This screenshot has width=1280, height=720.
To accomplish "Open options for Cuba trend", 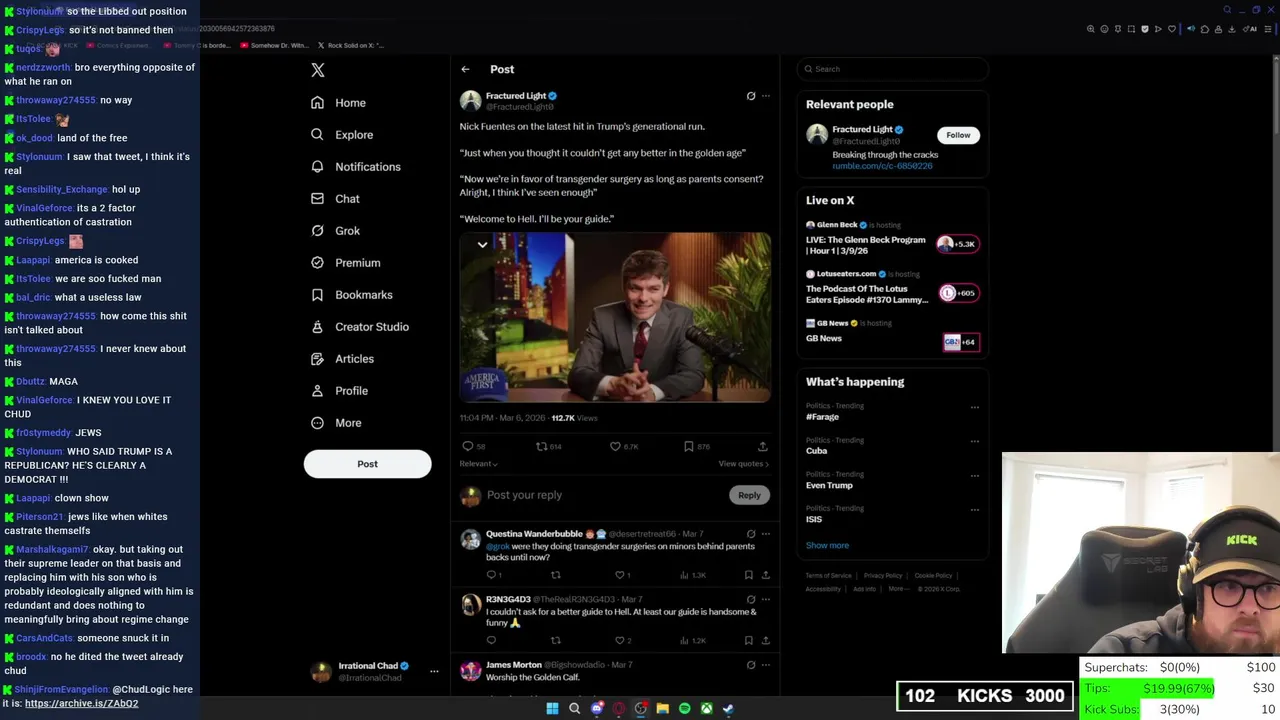I will pos(975,442).
